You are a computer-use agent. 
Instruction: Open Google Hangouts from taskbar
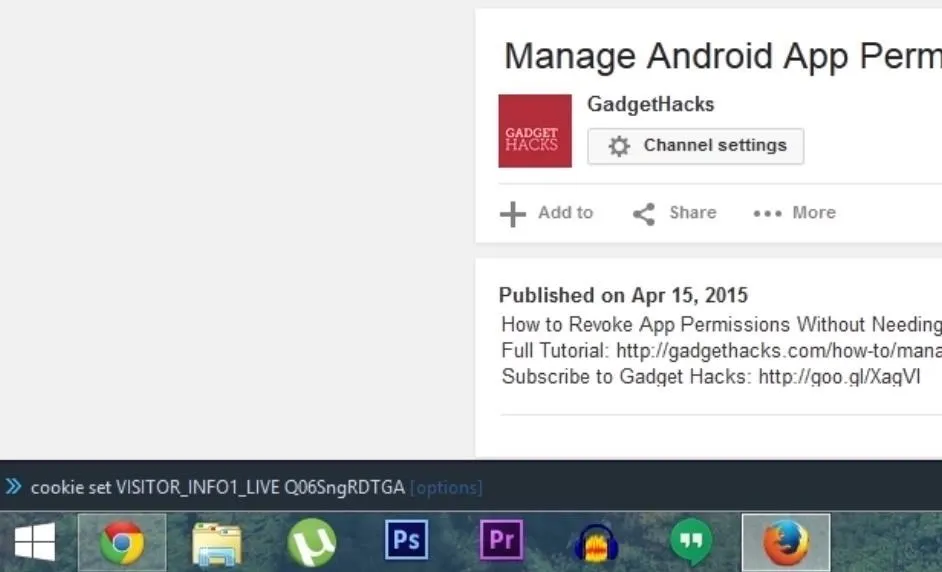tap(691, 542)
